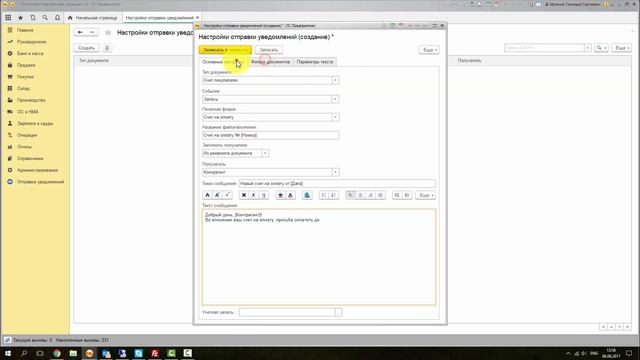Open search magnifier in top toolbar
The height and width of the screenshot is (360, 640).
[x=45, y=18]
